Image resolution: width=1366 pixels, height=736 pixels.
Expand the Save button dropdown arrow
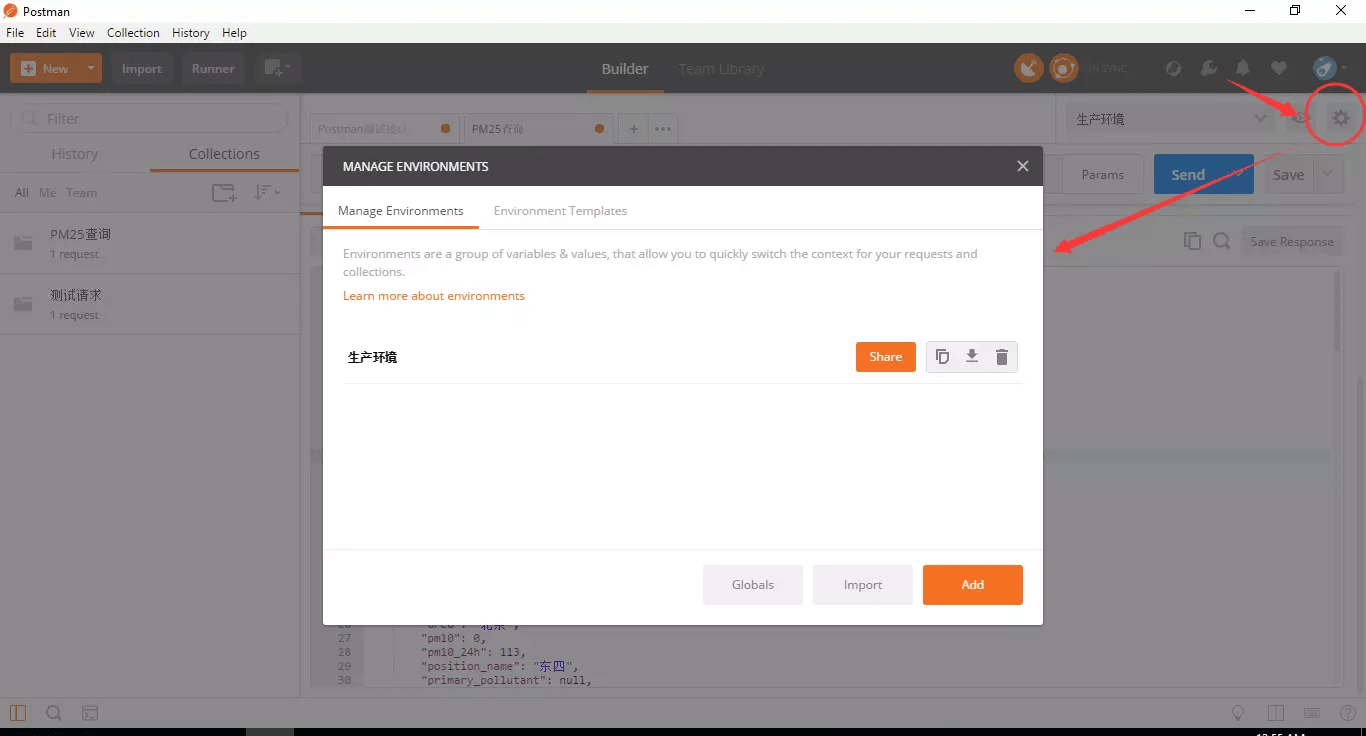point(1328,174)
